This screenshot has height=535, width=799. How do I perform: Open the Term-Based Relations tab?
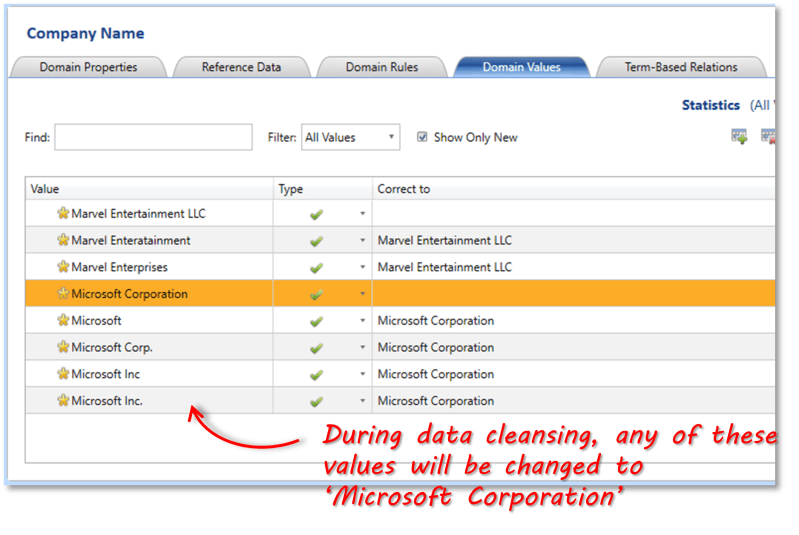(681, 67)
